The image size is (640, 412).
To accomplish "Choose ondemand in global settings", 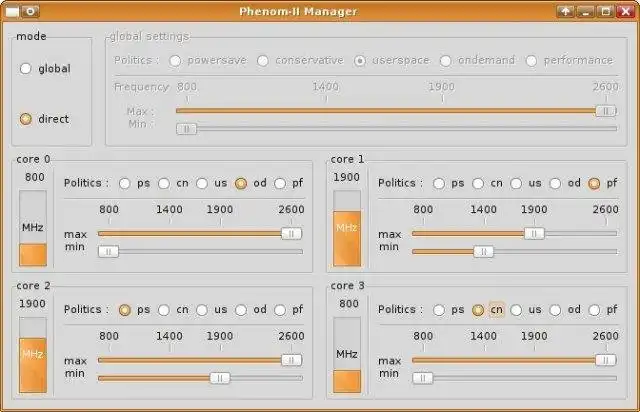I will [x=445, y=61].
